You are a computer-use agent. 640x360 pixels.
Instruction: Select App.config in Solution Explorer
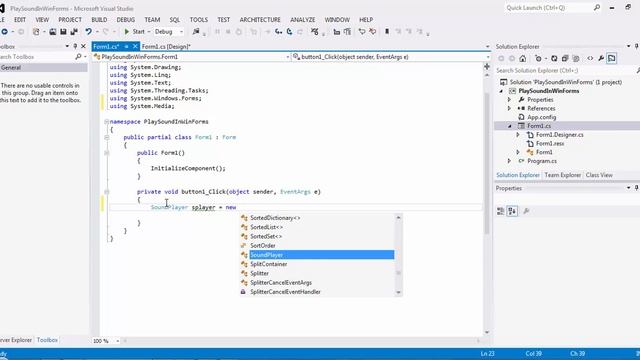click(541, 117)
